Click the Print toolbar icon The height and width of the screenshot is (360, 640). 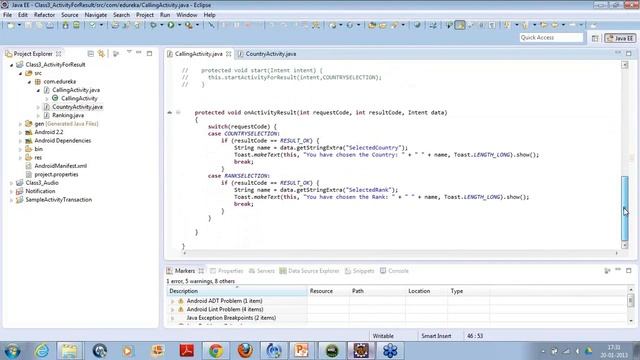click(x=50, y=25)
